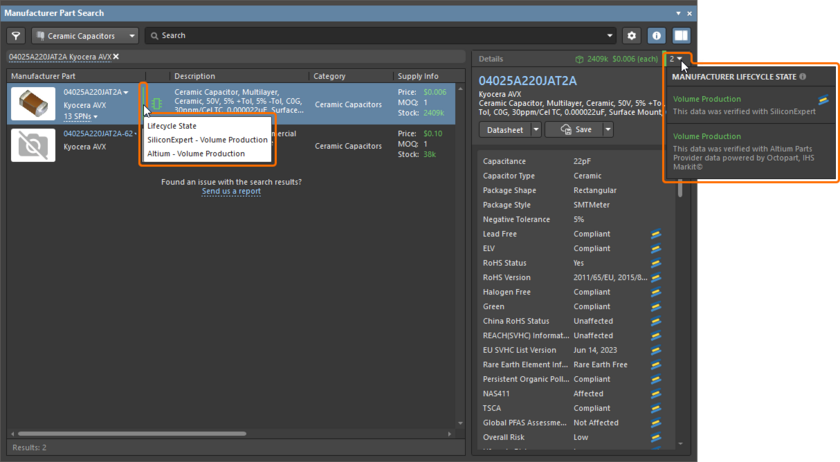Image resolution: width=840 pixels, height=462 pixels.
Task: Click SiliconExpert icon beside Green
Action: pos(656,307)
